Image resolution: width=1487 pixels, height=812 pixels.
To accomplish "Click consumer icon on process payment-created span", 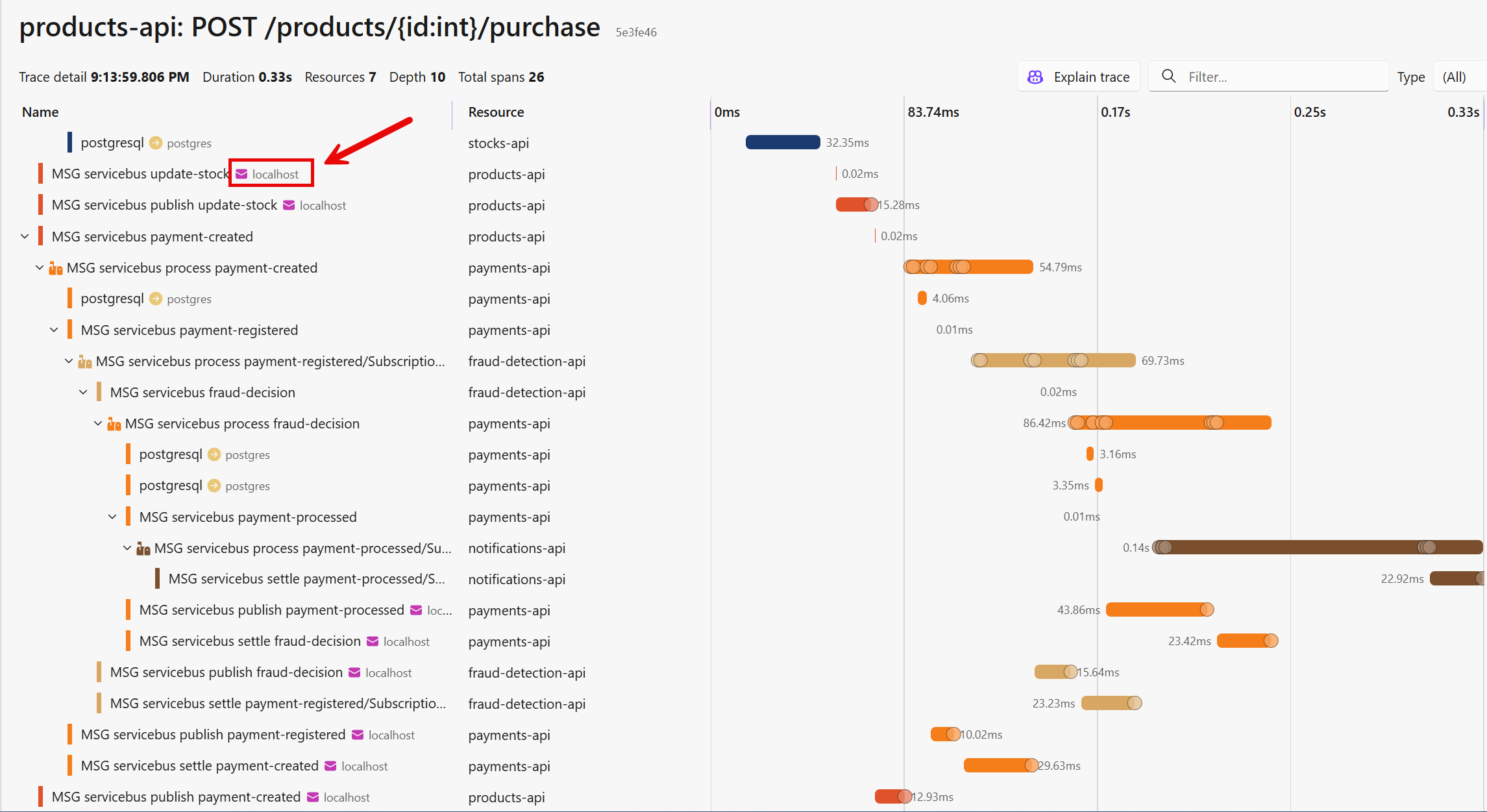I will tap(56, 268).
